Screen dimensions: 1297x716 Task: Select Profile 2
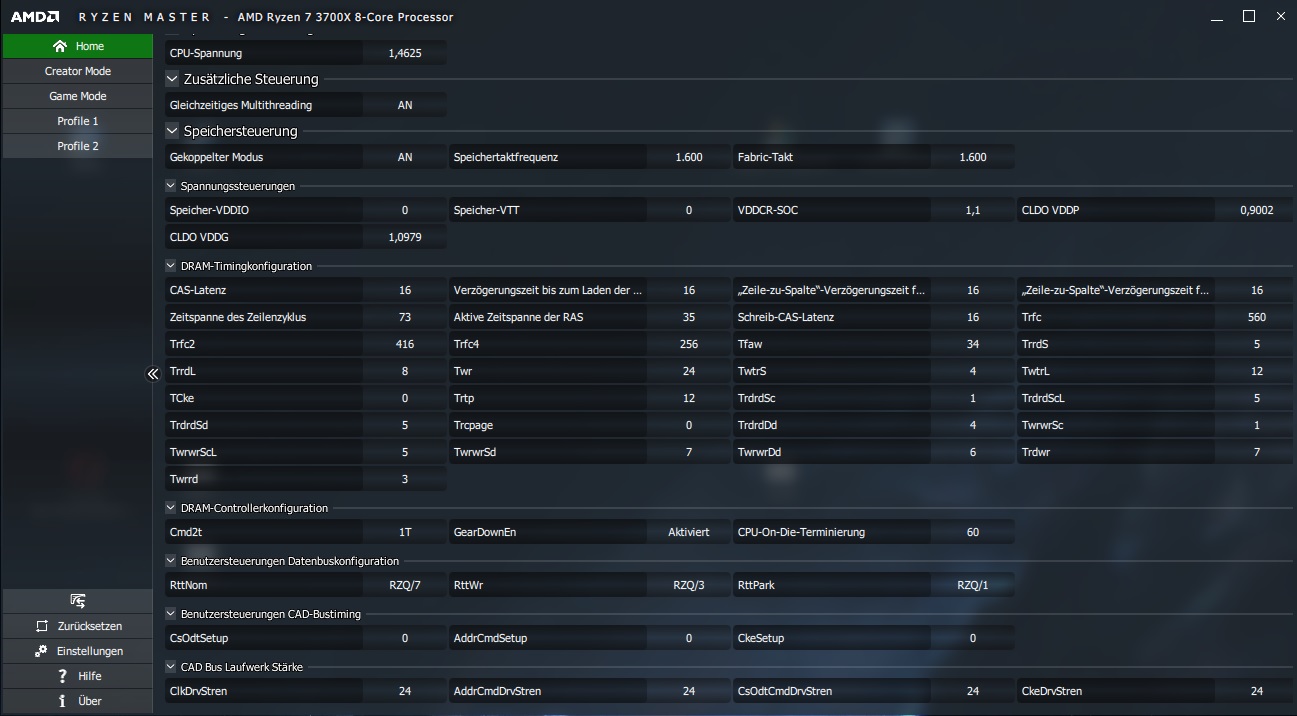(77, 146)
